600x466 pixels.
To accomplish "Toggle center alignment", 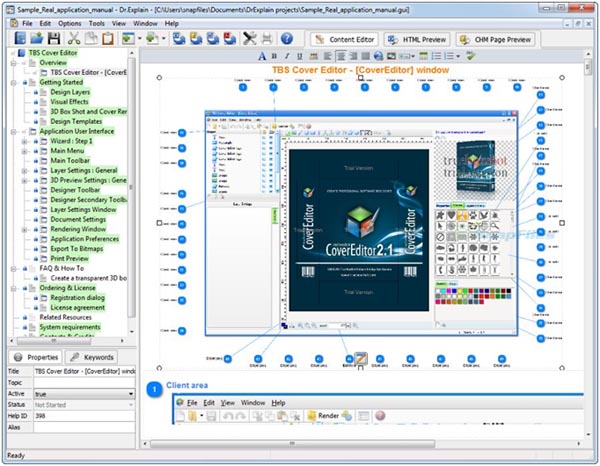I will tap(341, 56).
